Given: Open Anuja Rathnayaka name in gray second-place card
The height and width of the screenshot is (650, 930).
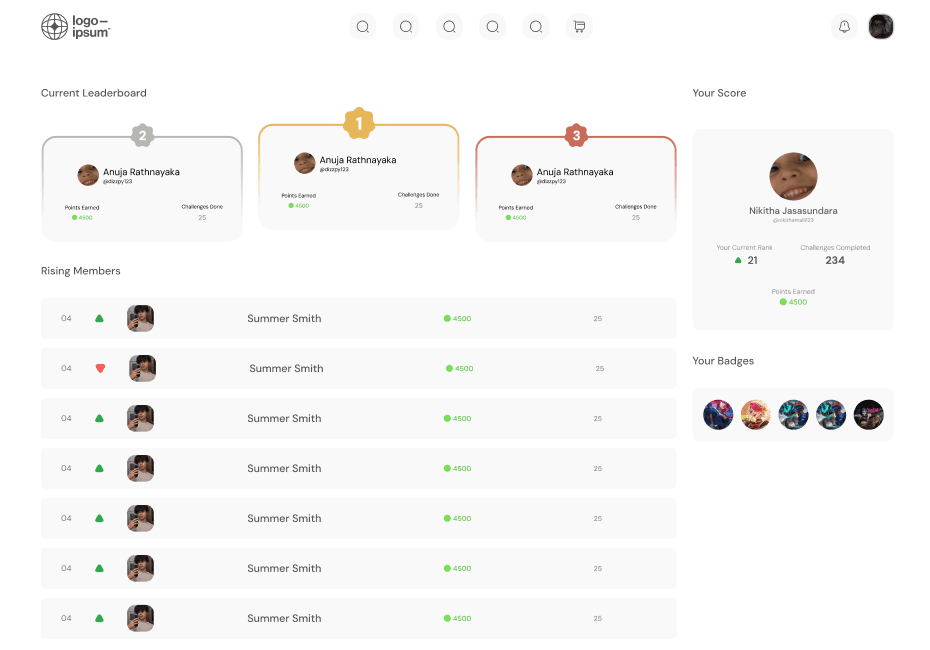Looking at the screenshot, I should [141, 172].
